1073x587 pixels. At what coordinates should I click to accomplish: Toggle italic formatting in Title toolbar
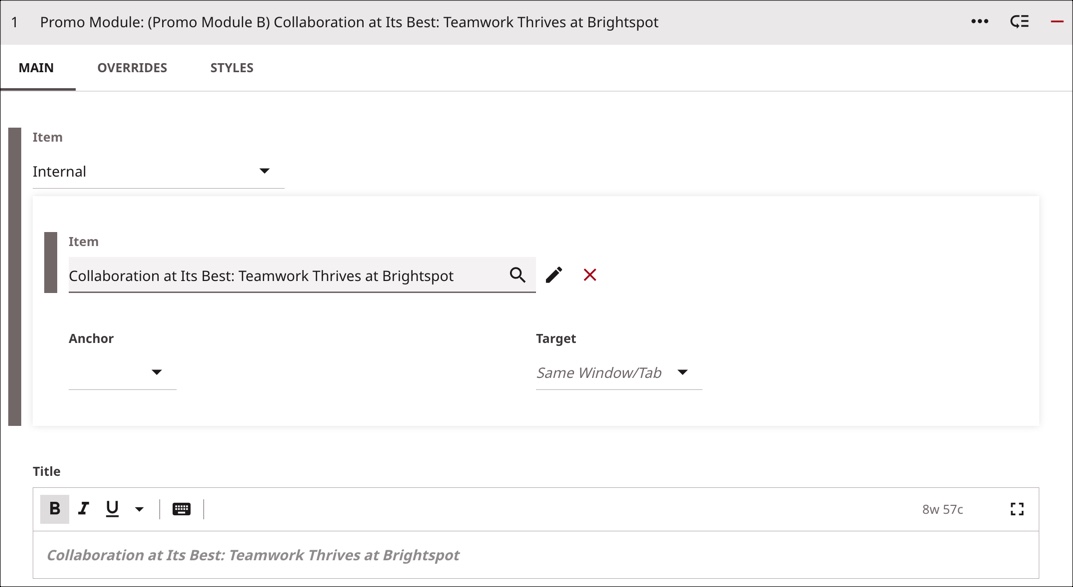[x=83, y=509]
